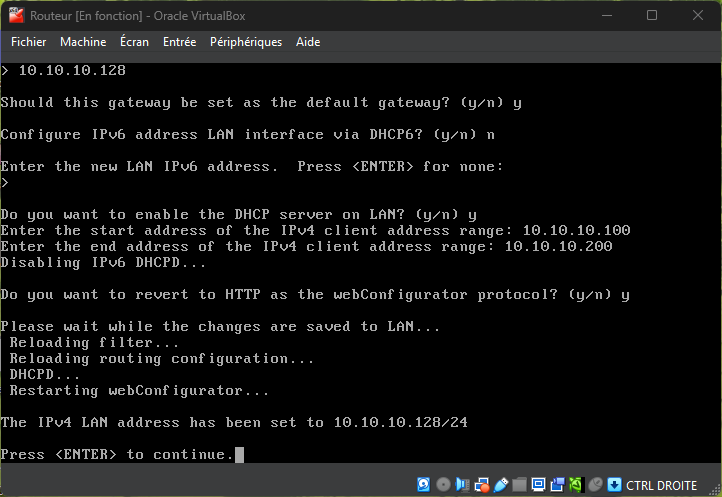Screen dimensions: 722x497
Task: Click the CPU/virtualization status icon
Action: pos(576,485)
